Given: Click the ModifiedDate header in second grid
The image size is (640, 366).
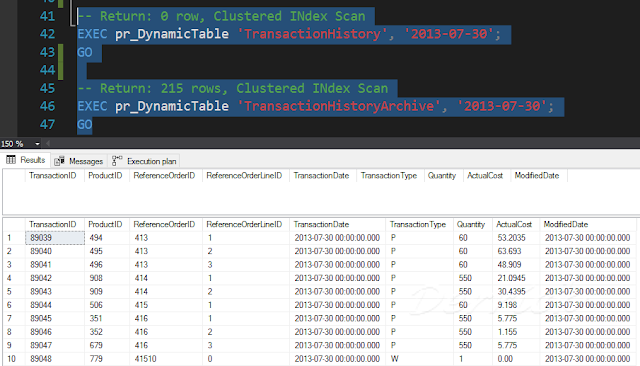Looking at the screenshot, I should (x=566, y=224).
